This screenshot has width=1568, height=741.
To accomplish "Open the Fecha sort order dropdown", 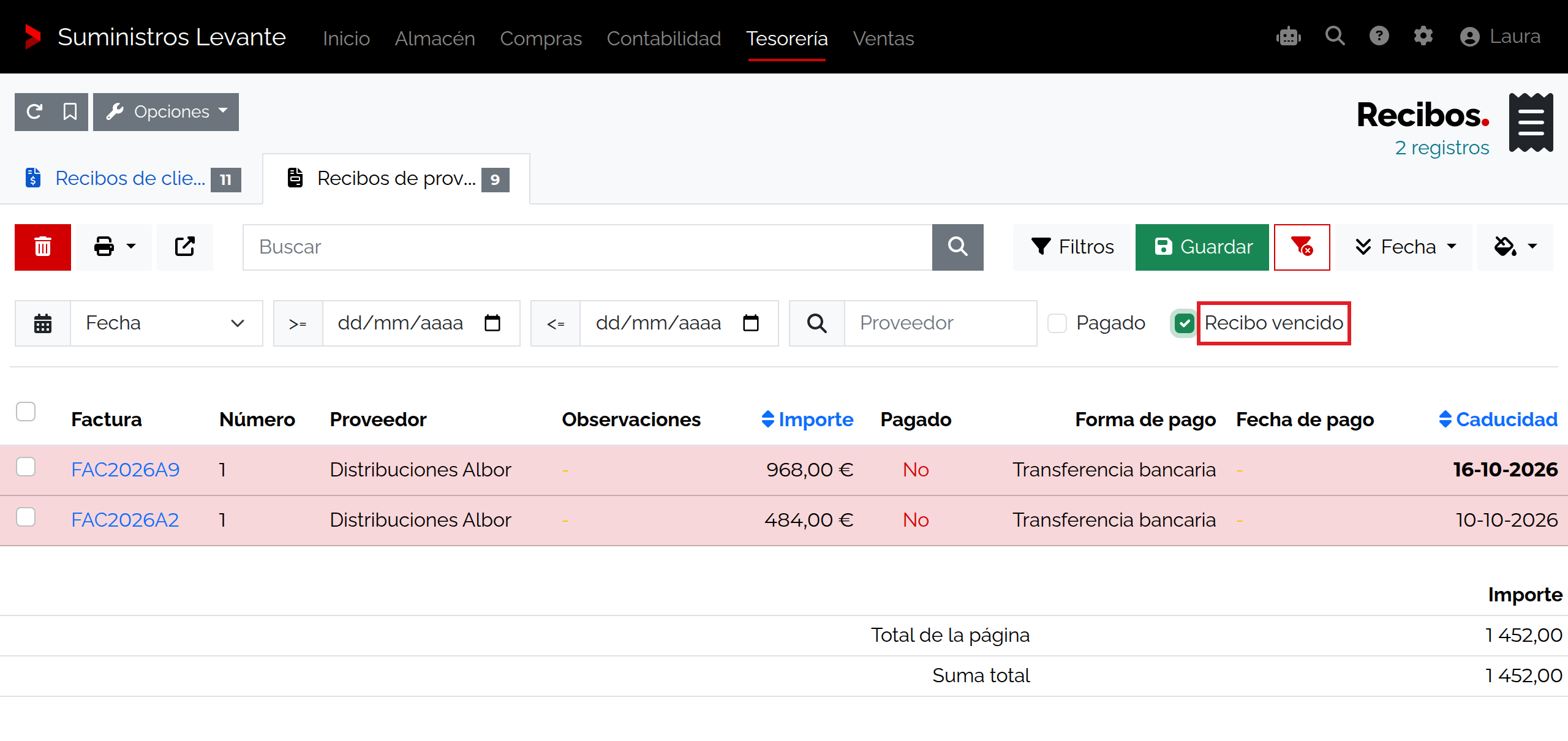I will pos(1404,247).
